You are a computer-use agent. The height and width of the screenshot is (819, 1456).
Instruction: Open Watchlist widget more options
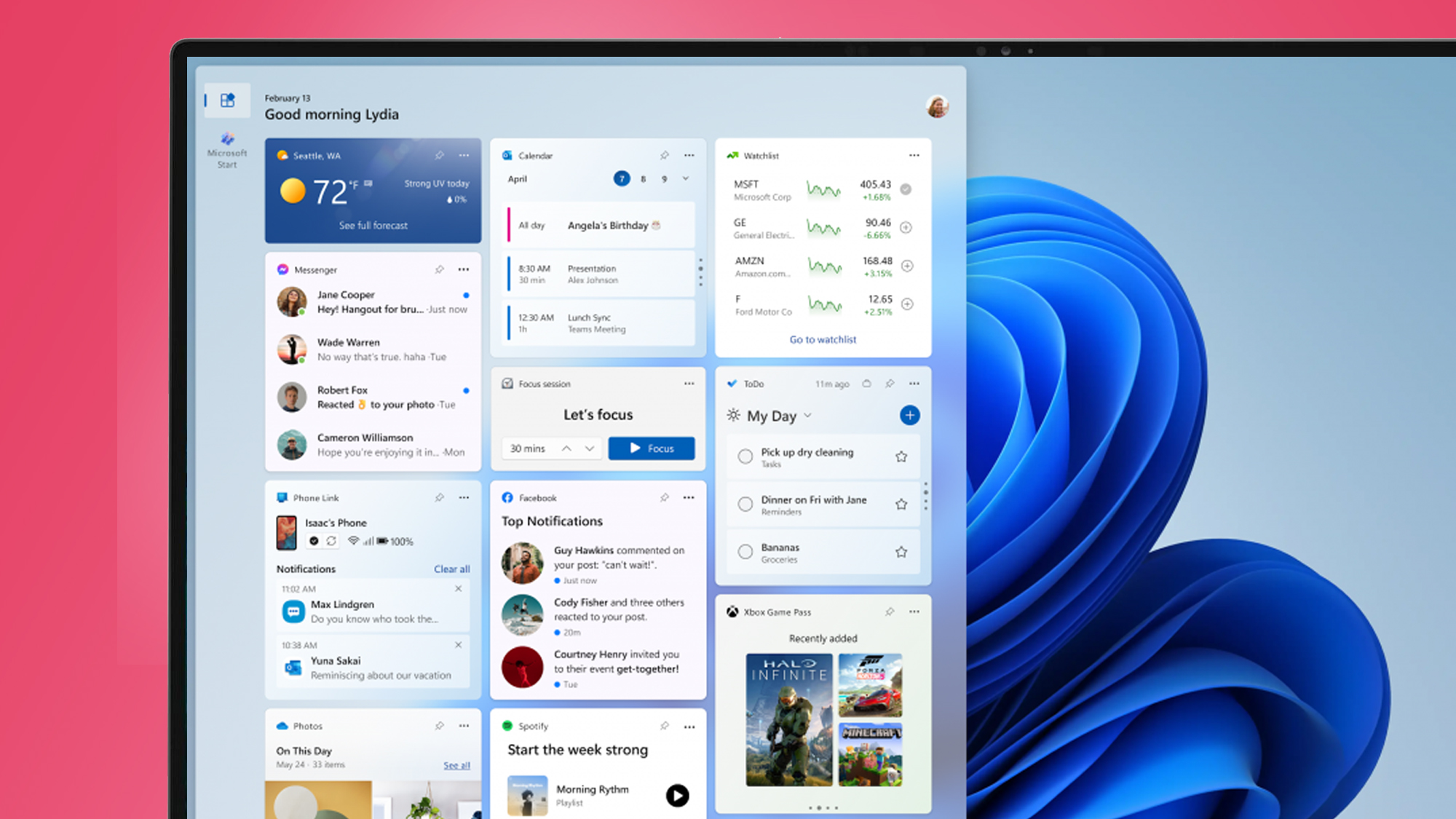[x=914, y=156]
